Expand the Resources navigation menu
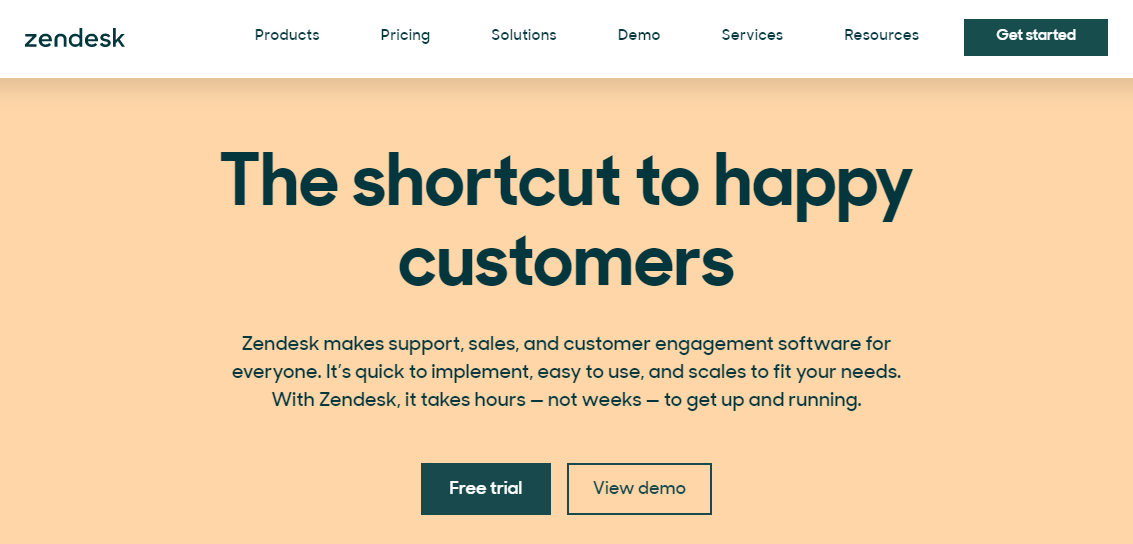The image size is (1133, 544). point(881,35)
